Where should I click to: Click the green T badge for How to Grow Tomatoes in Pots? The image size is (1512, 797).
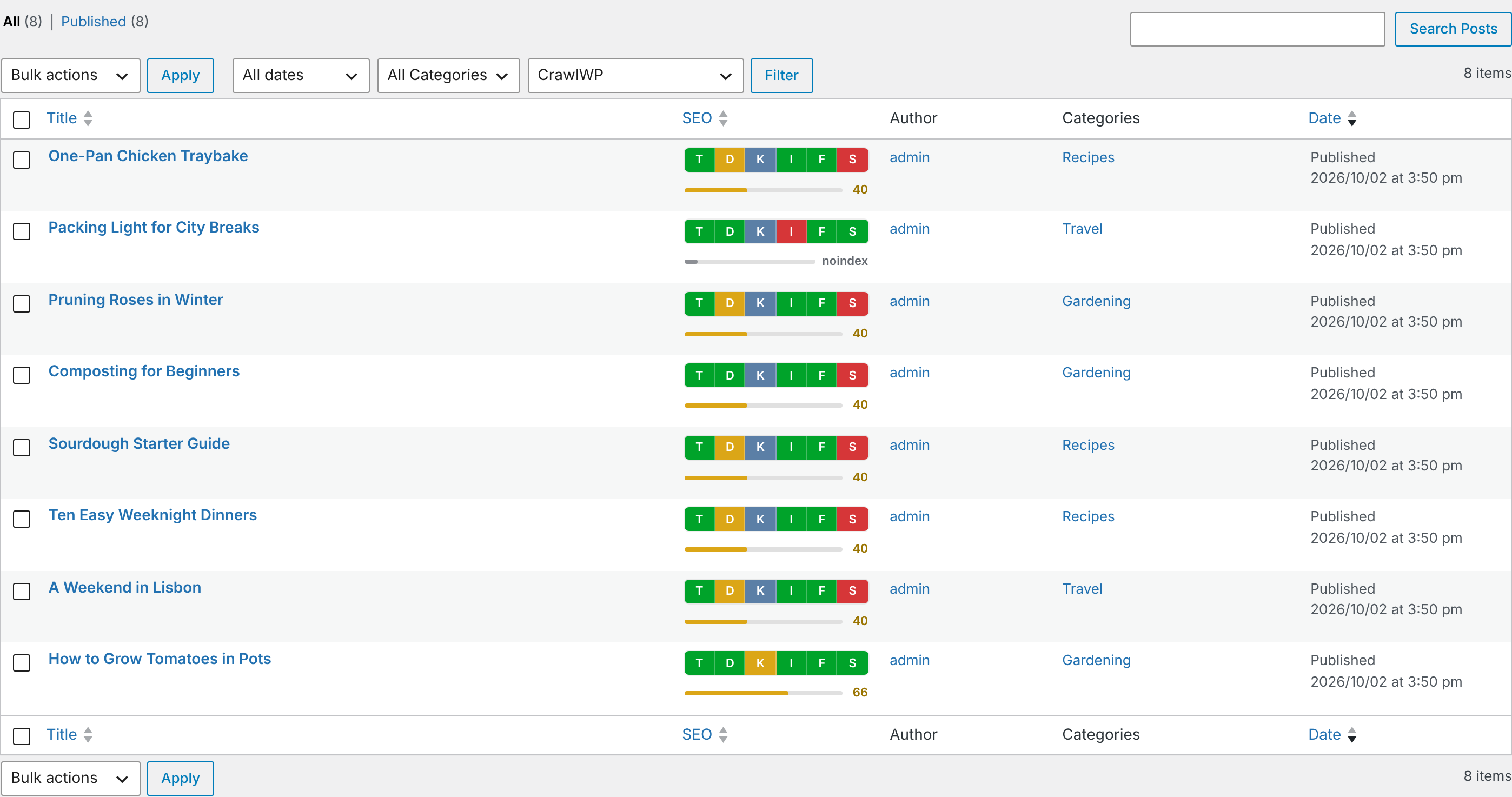(699, 662)
